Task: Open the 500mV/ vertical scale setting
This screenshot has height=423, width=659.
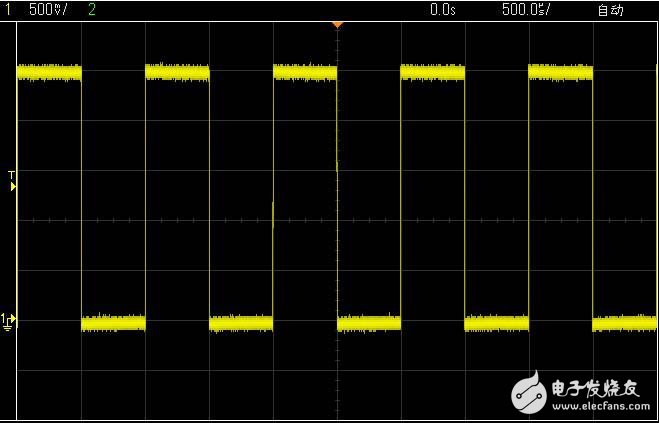Action: (x=50, y=9)
